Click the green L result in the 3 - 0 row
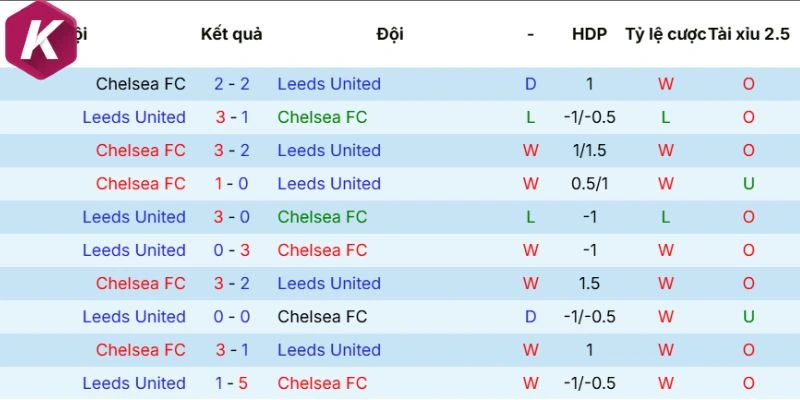Viewport: 800px width, 400px height. point(531,217)
